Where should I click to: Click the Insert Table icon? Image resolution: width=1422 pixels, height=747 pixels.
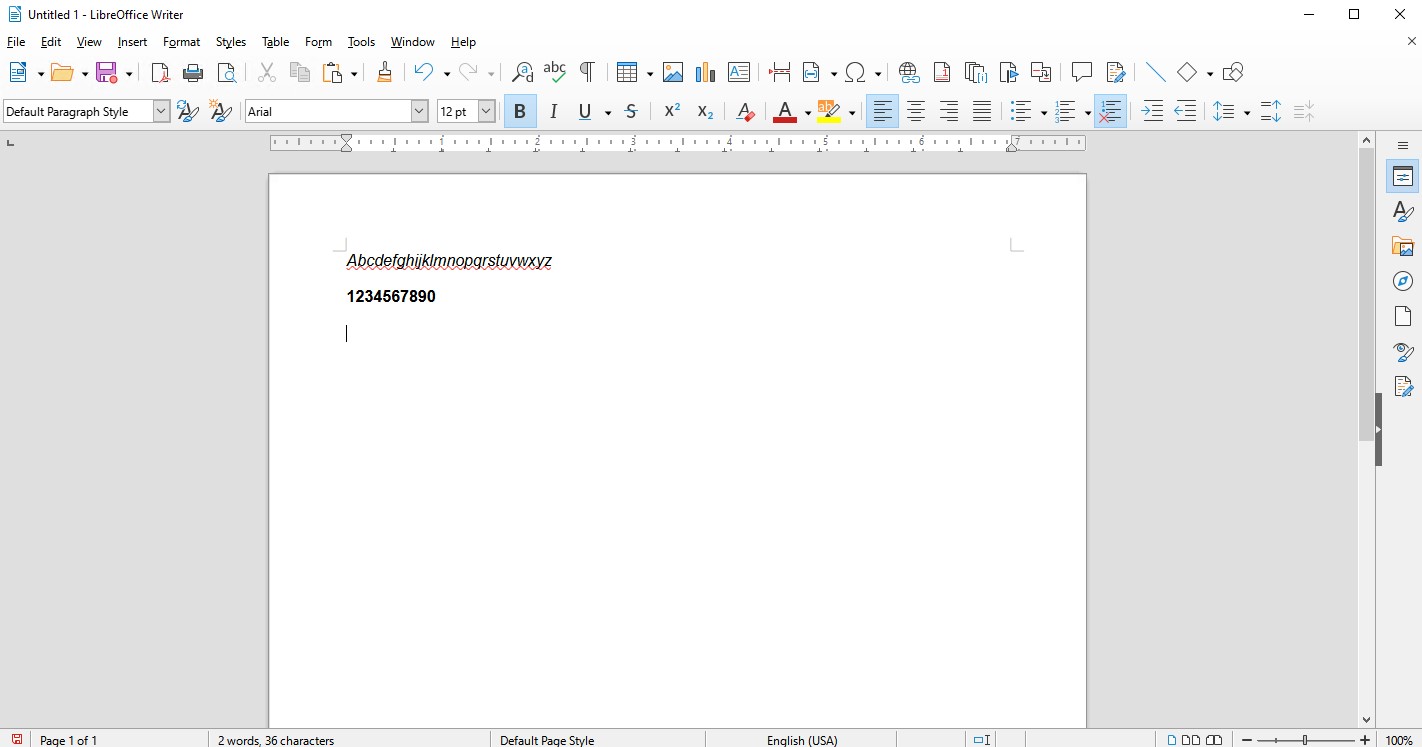[627, 72]
